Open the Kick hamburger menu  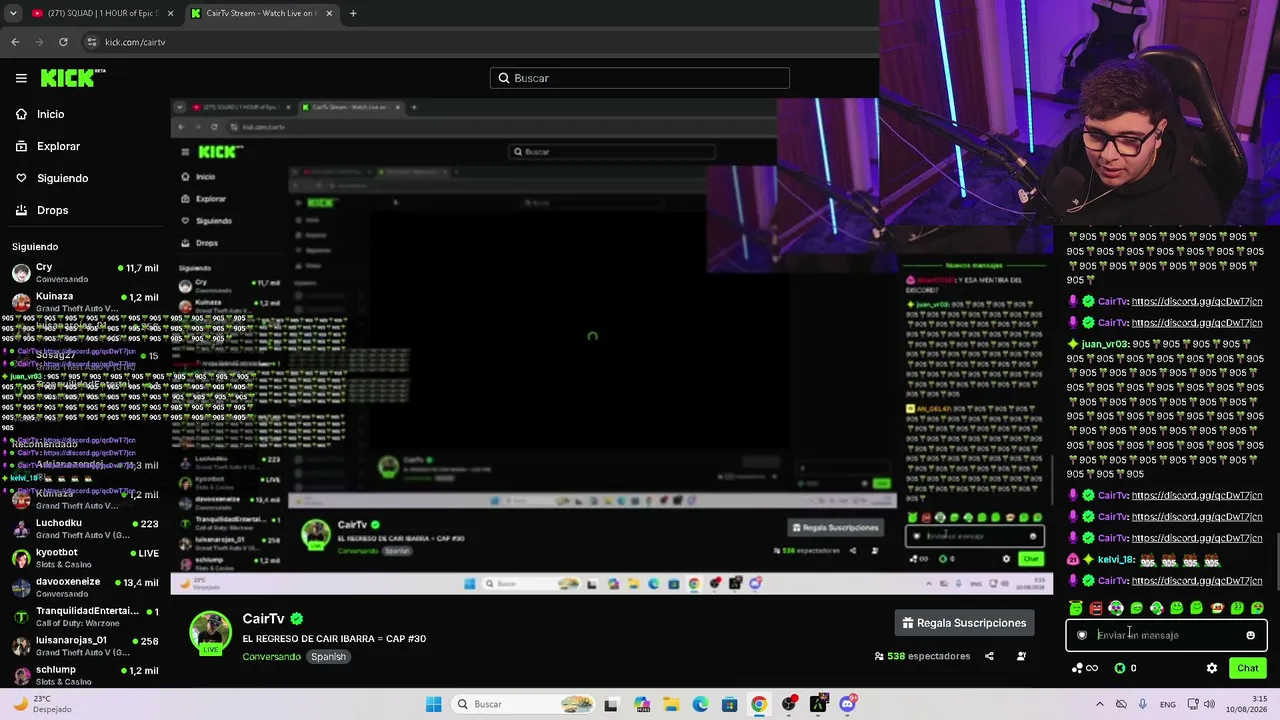click(x=21, y=78)
